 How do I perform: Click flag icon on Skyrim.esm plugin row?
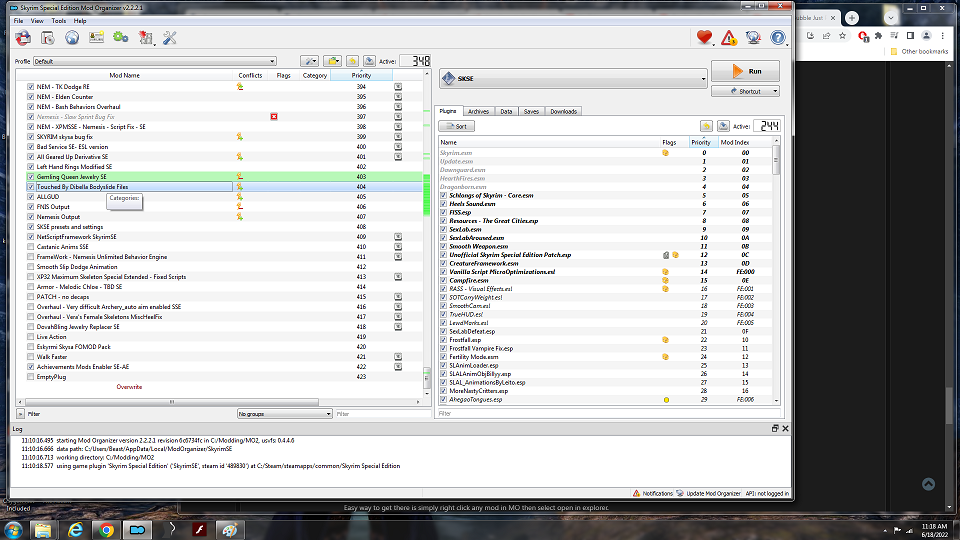click(666, 153)
